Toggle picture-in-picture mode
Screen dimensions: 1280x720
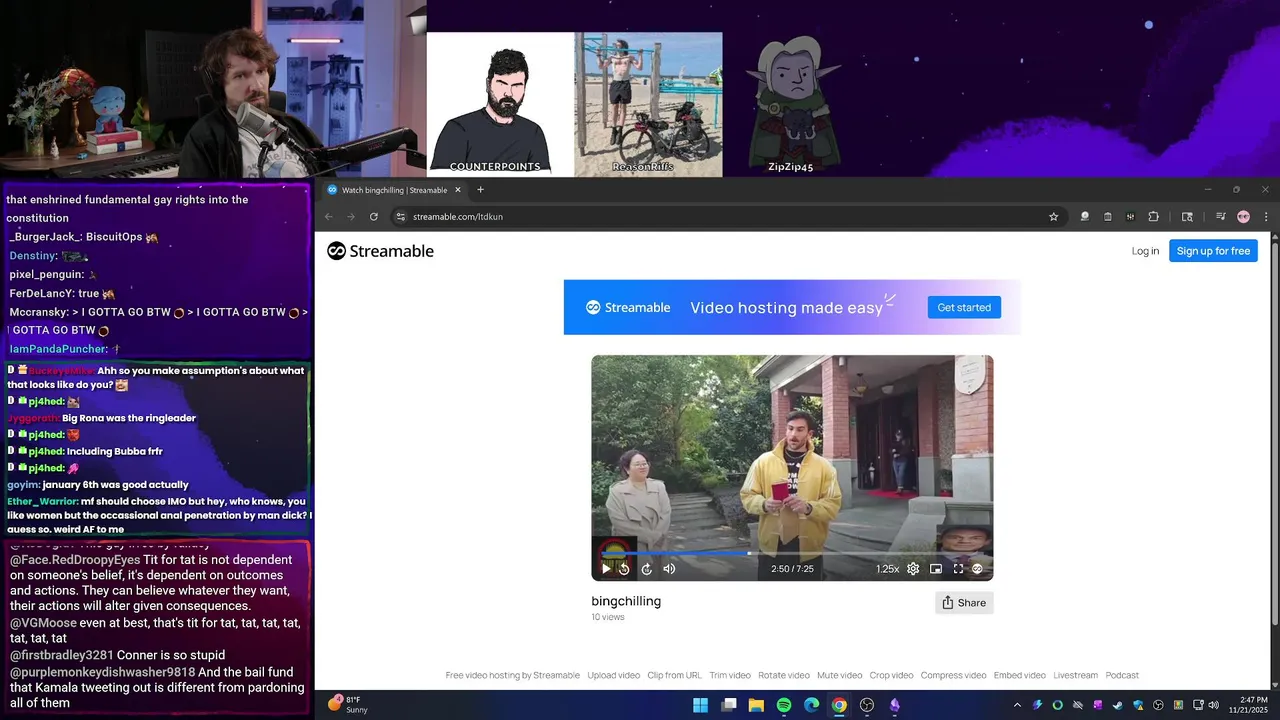tap(936, 568)
